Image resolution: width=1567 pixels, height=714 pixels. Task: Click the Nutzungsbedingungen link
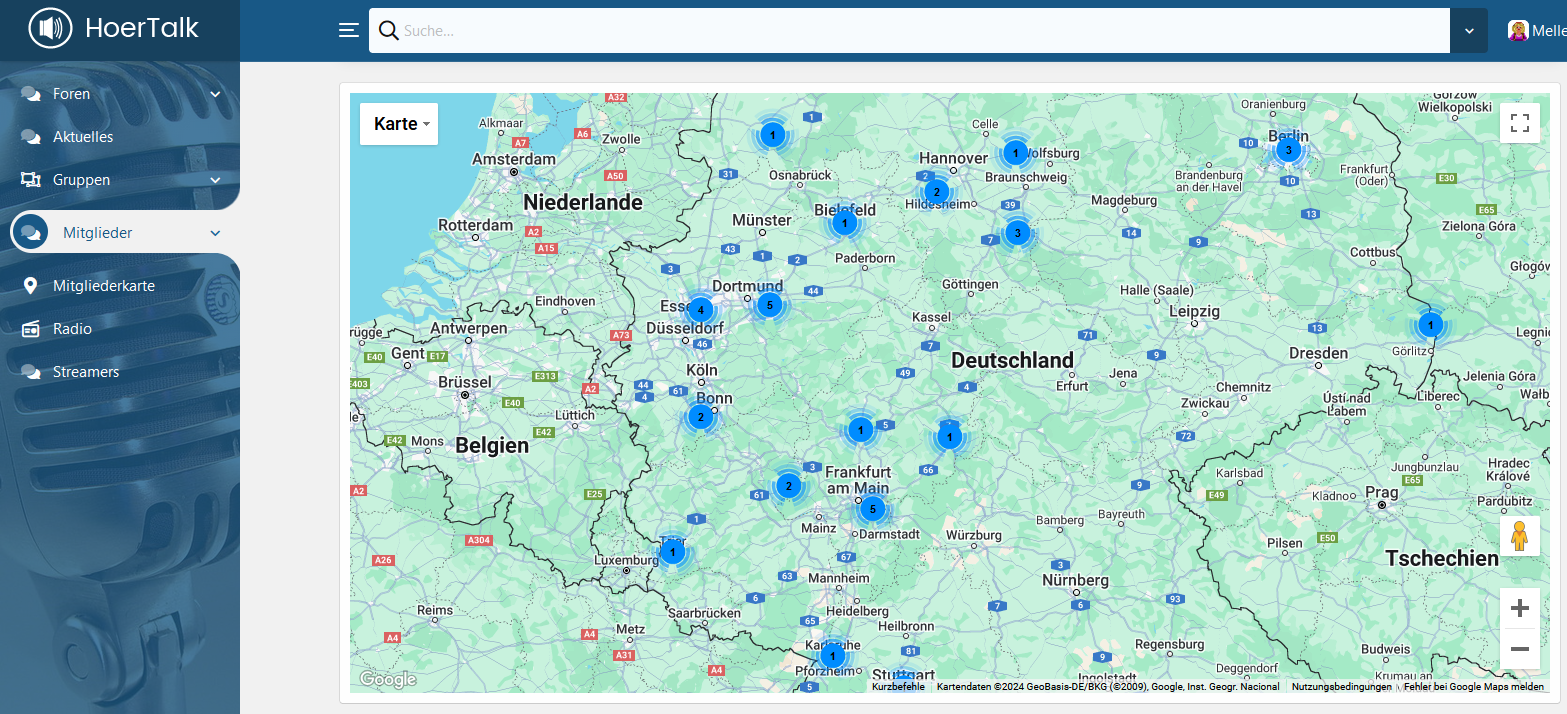coord(1341,687)
